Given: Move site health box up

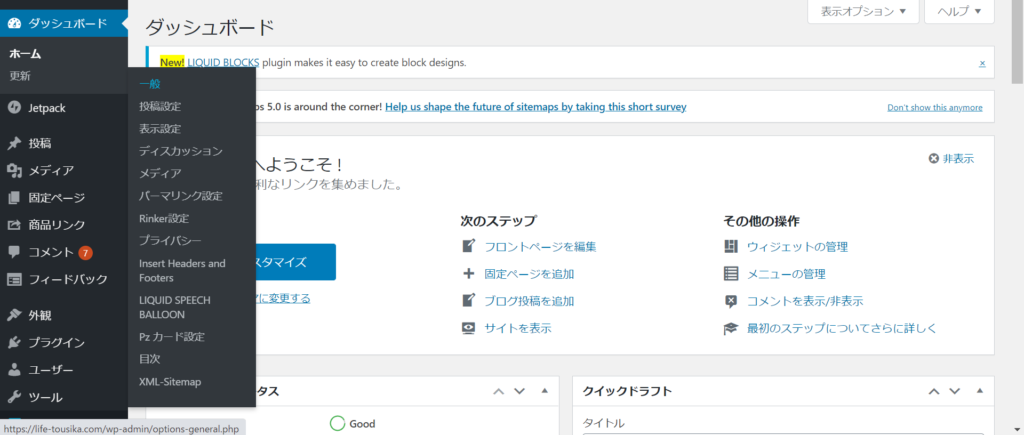Looking at the screenshot, I should 498,391.
